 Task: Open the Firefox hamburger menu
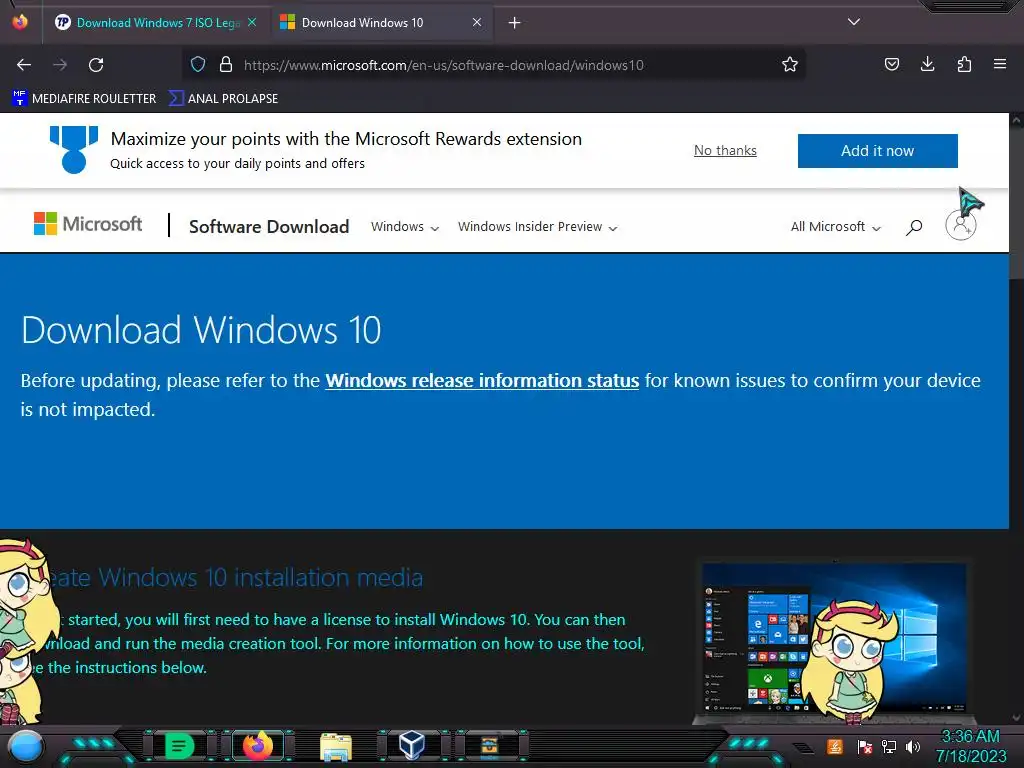pos(1000,64)
